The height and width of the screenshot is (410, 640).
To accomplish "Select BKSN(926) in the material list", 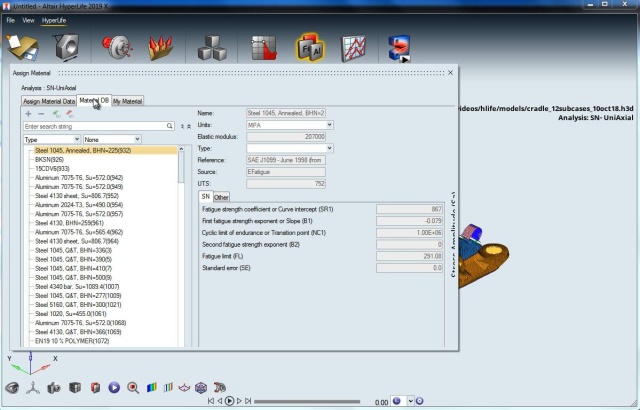I will tap(49, 160).
